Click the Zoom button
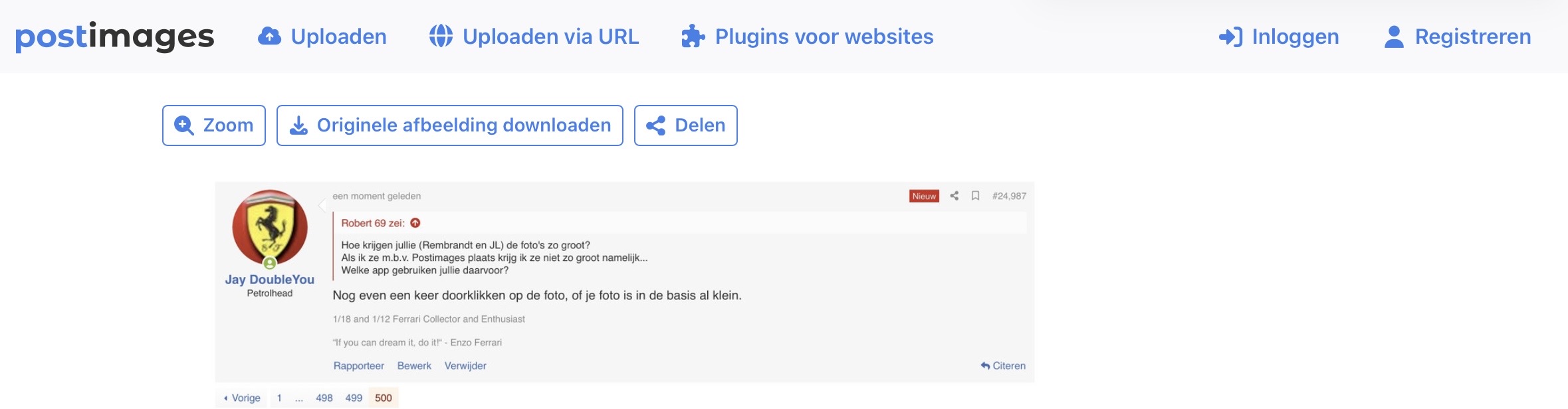Image resolution: width=1568 pixels, height=409 pixels. point(214,125)
